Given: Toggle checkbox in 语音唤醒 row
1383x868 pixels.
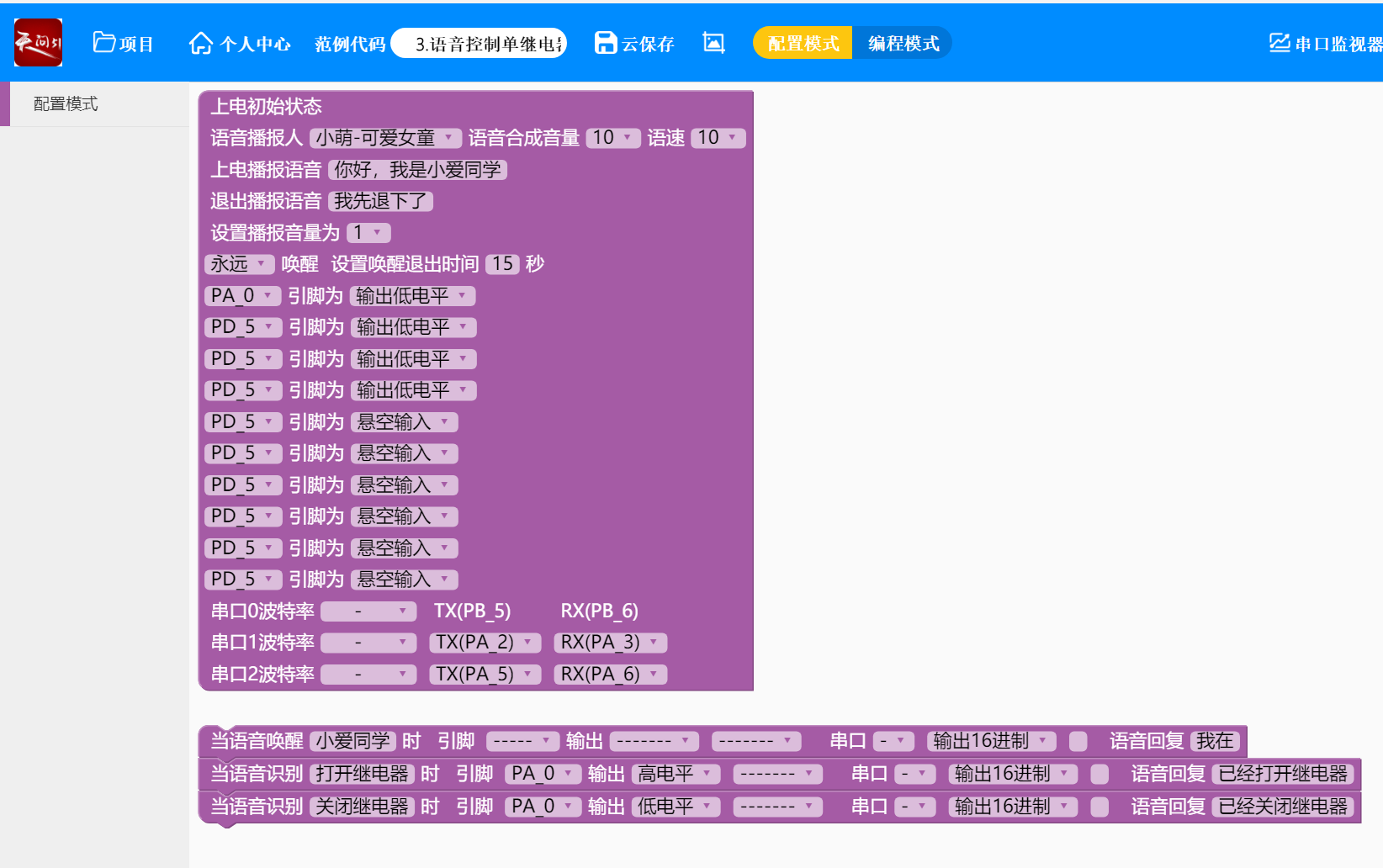Looking at the screenshot, I should click(1078, 741).
